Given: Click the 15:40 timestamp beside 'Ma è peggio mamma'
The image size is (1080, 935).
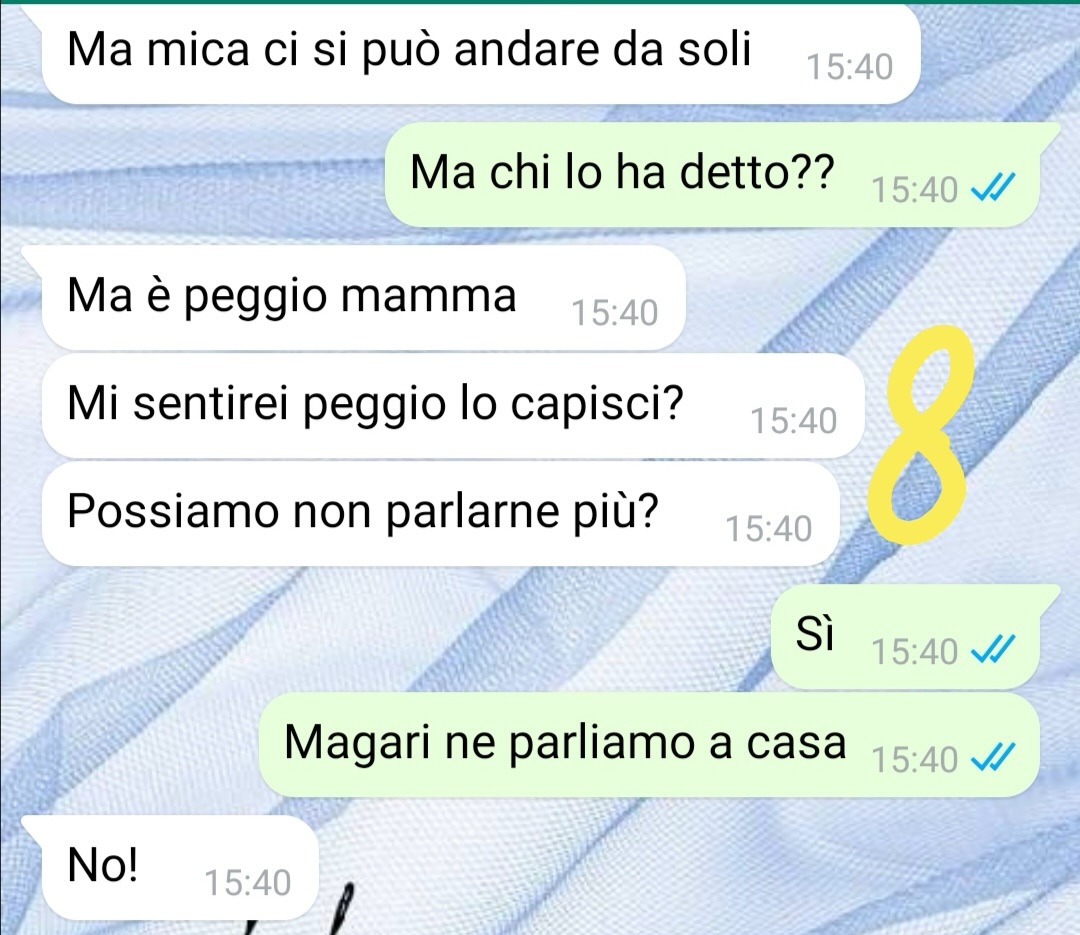Looking at the screenshot, I should (614, 313).
